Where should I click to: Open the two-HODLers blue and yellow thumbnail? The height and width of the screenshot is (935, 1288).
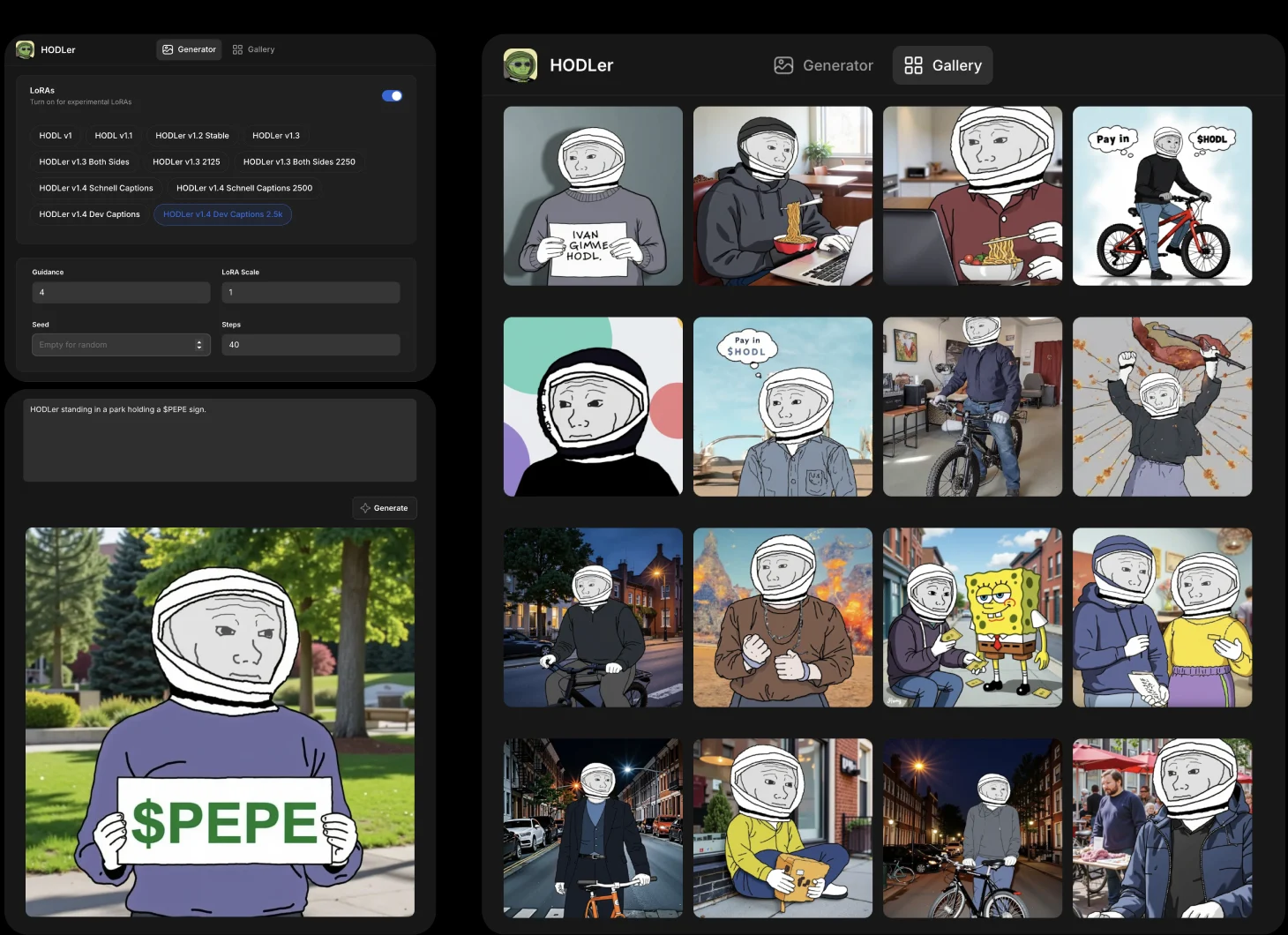coord(1162,617)
